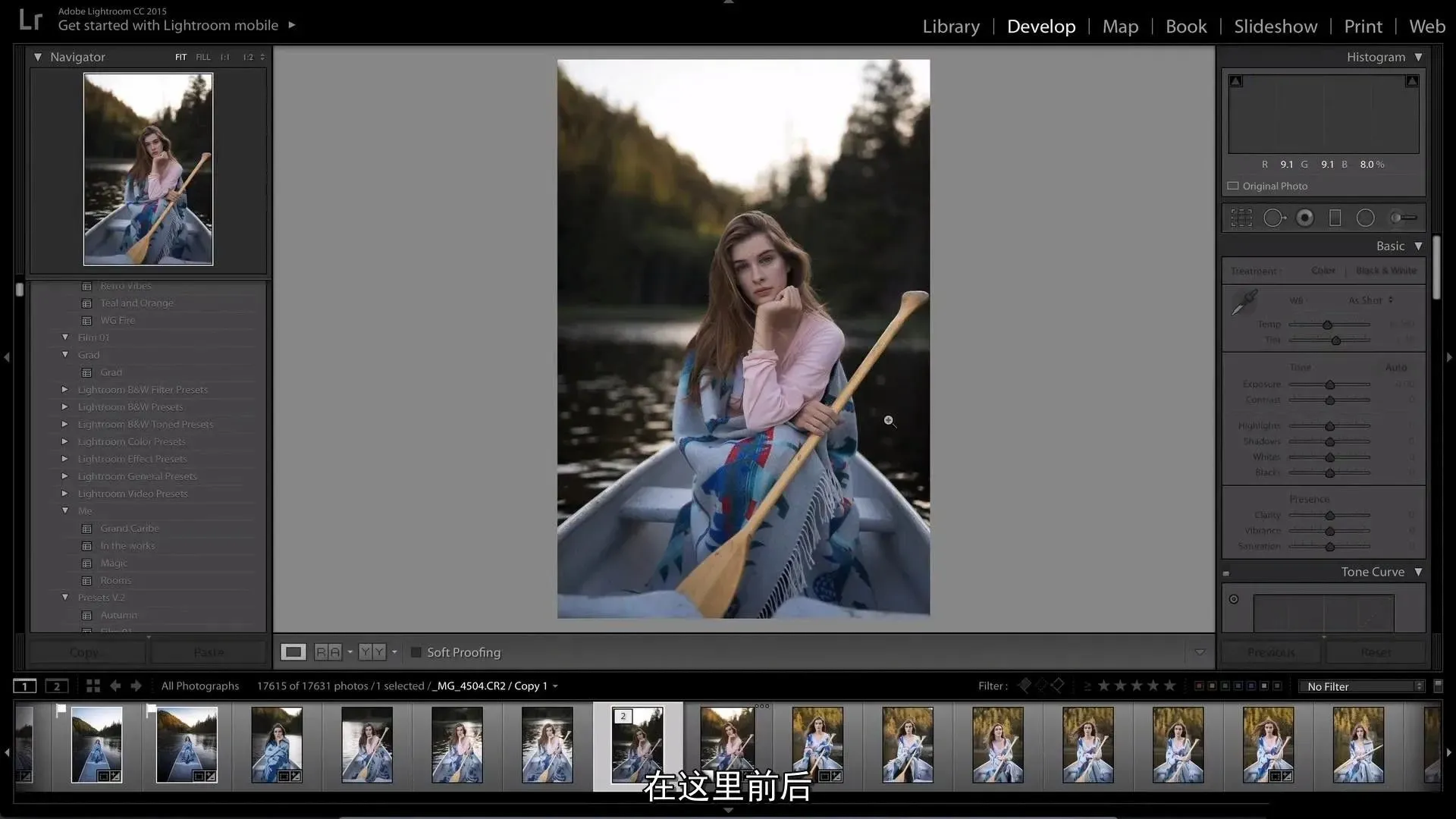
Task: Select the Graduated Filter tool
Action: coord(1335,218)
